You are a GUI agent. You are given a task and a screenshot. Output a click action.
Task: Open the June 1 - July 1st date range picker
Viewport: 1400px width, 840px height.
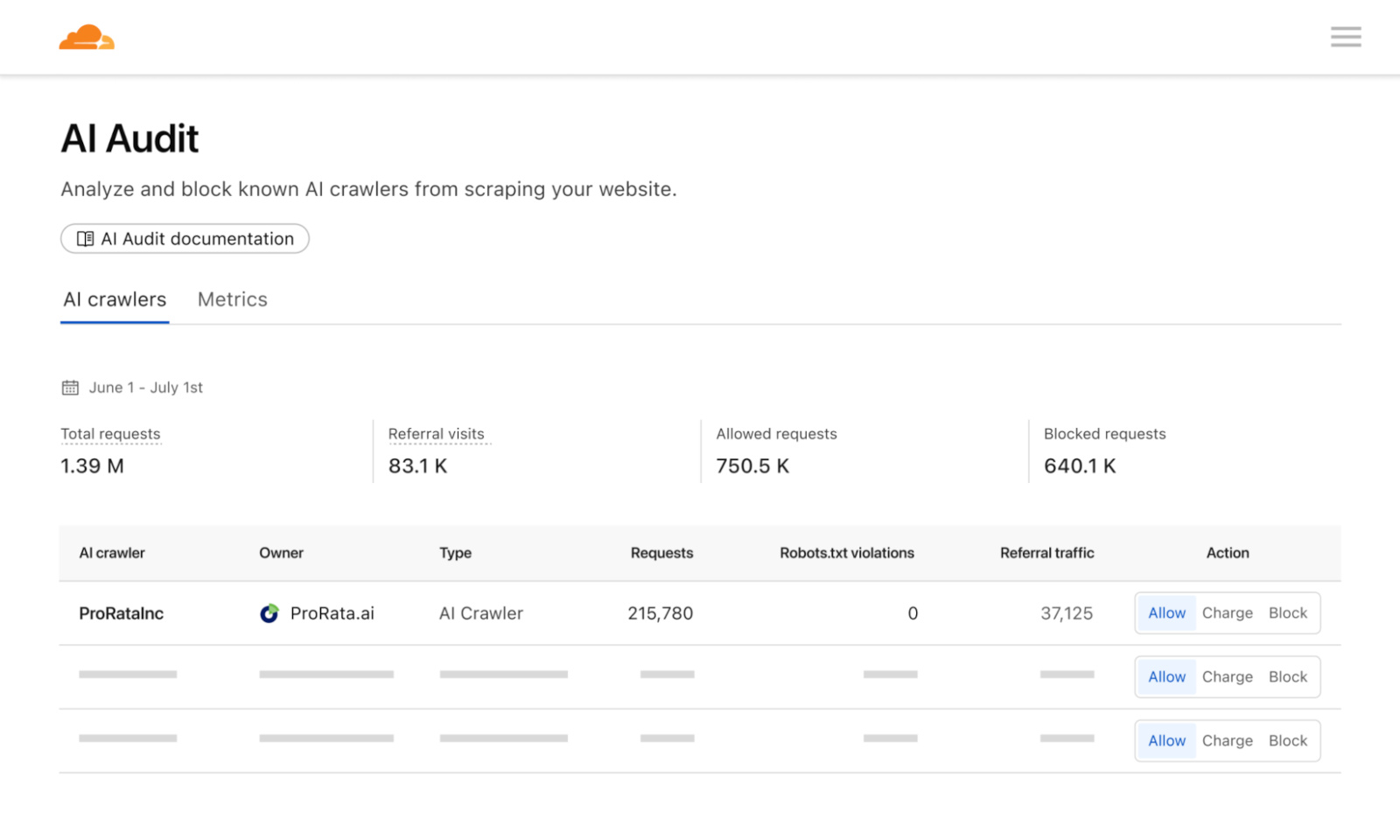tap(144, 387)
